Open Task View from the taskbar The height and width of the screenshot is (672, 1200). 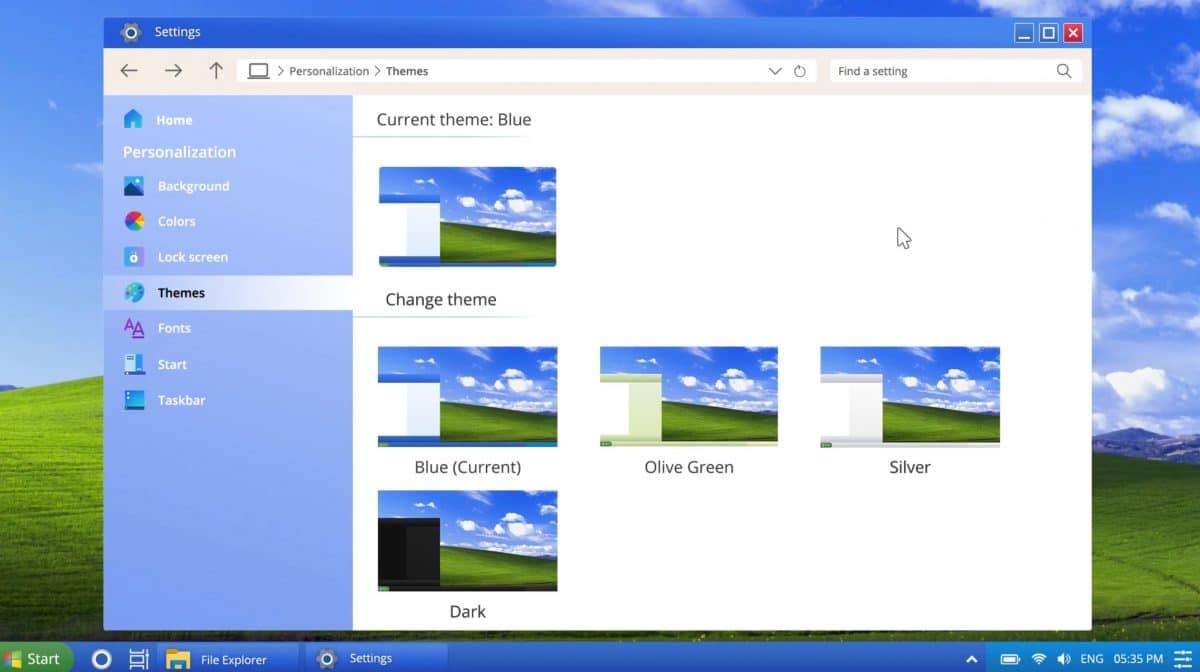[x=137, y=658]
